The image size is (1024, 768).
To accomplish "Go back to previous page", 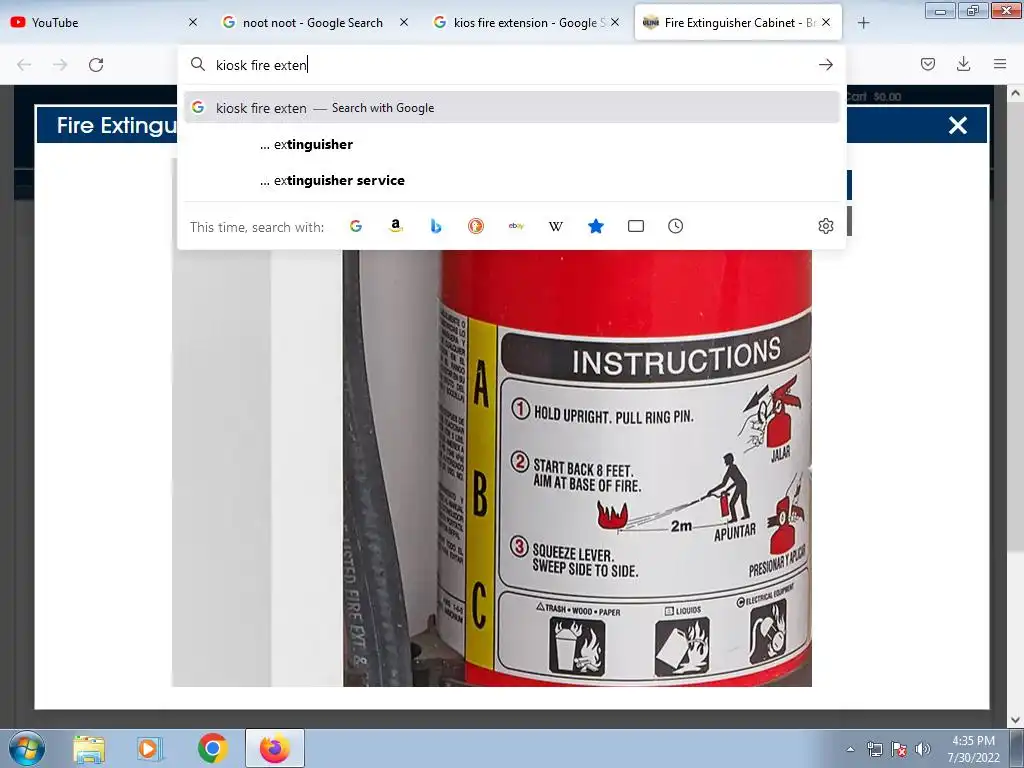I will (x=24, y=65).
